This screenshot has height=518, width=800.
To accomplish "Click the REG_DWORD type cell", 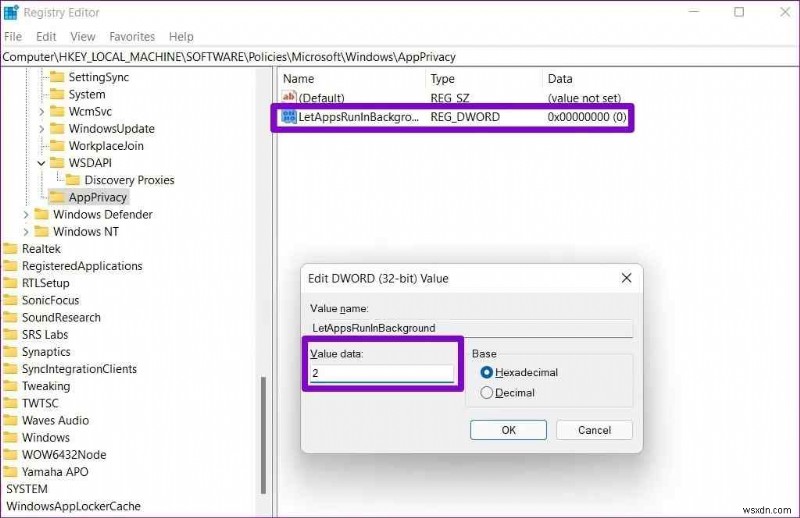I will click(x=465, y=117).
